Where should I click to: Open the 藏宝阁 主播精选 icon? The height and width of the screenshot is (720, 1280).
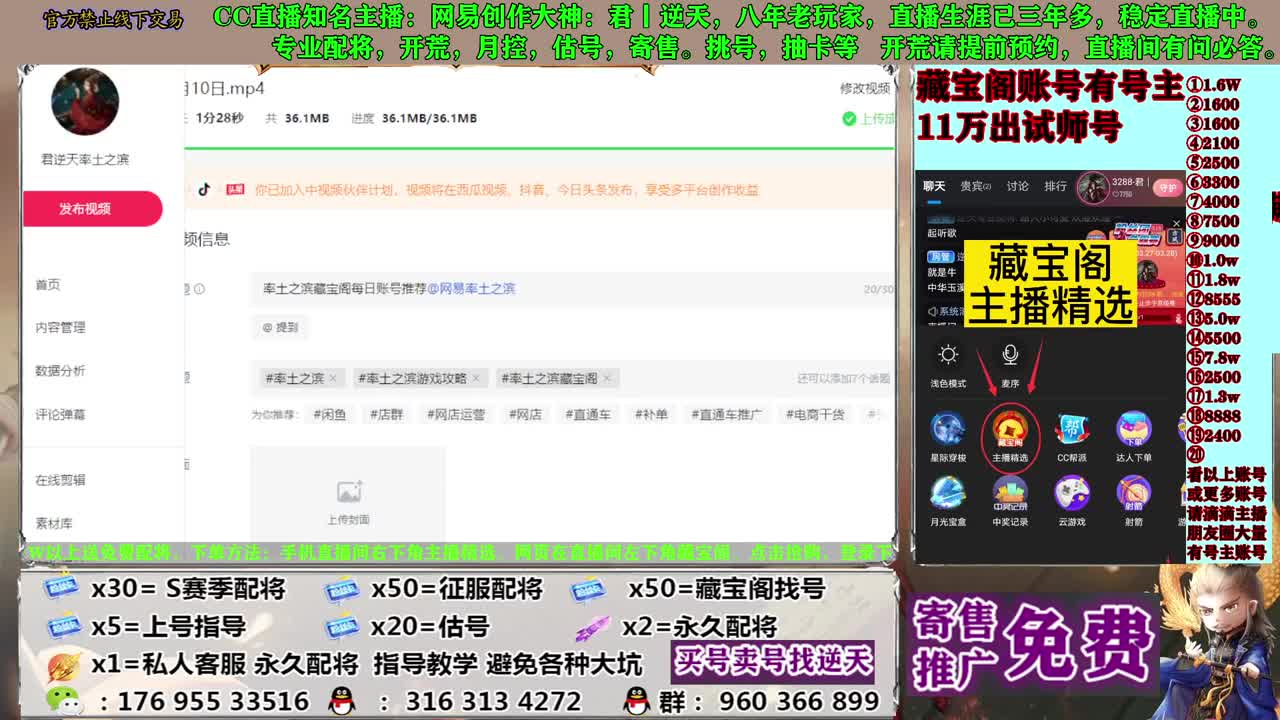click(x=1010, y=431)
